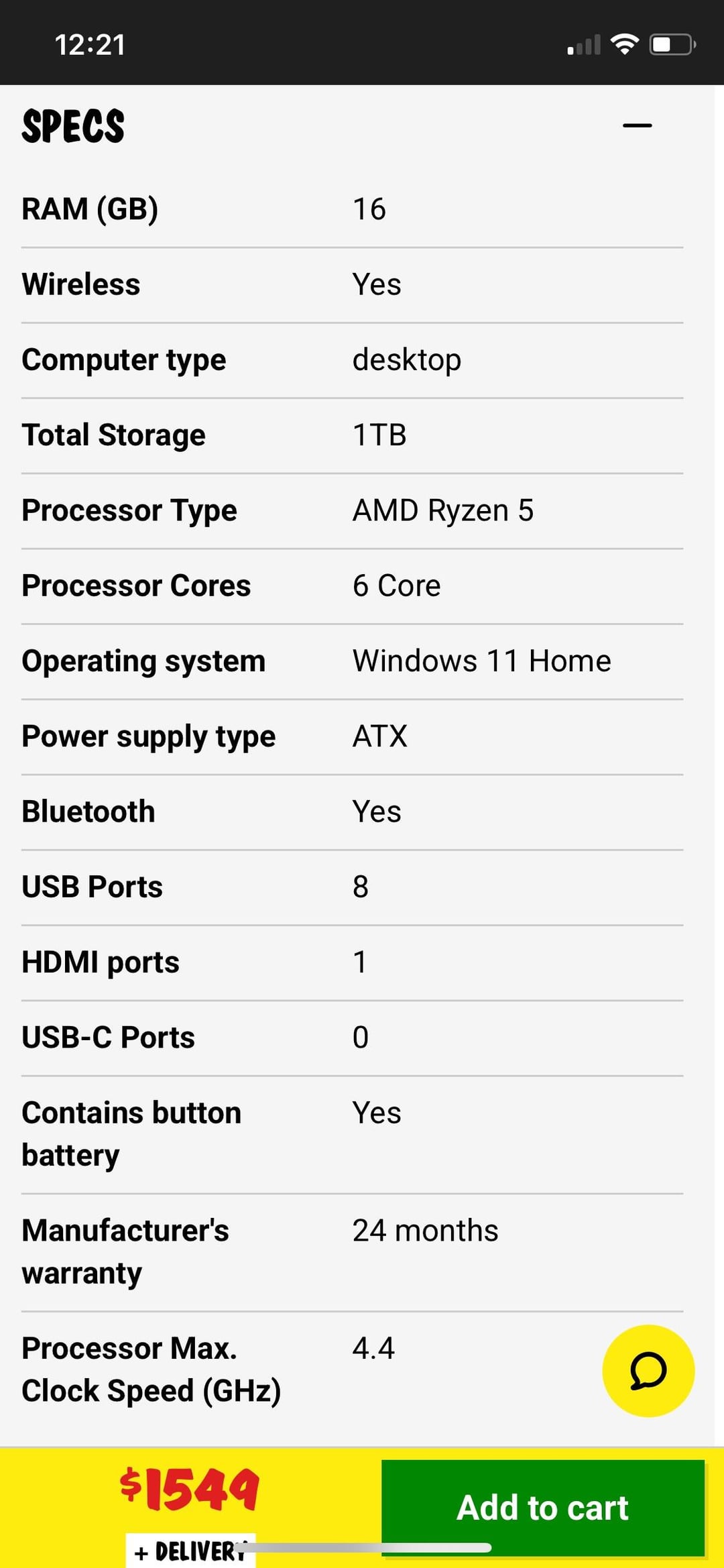This screenshot has width=724, height=1568.
Task: Tap the battery status icon
Action: [672, 44]
